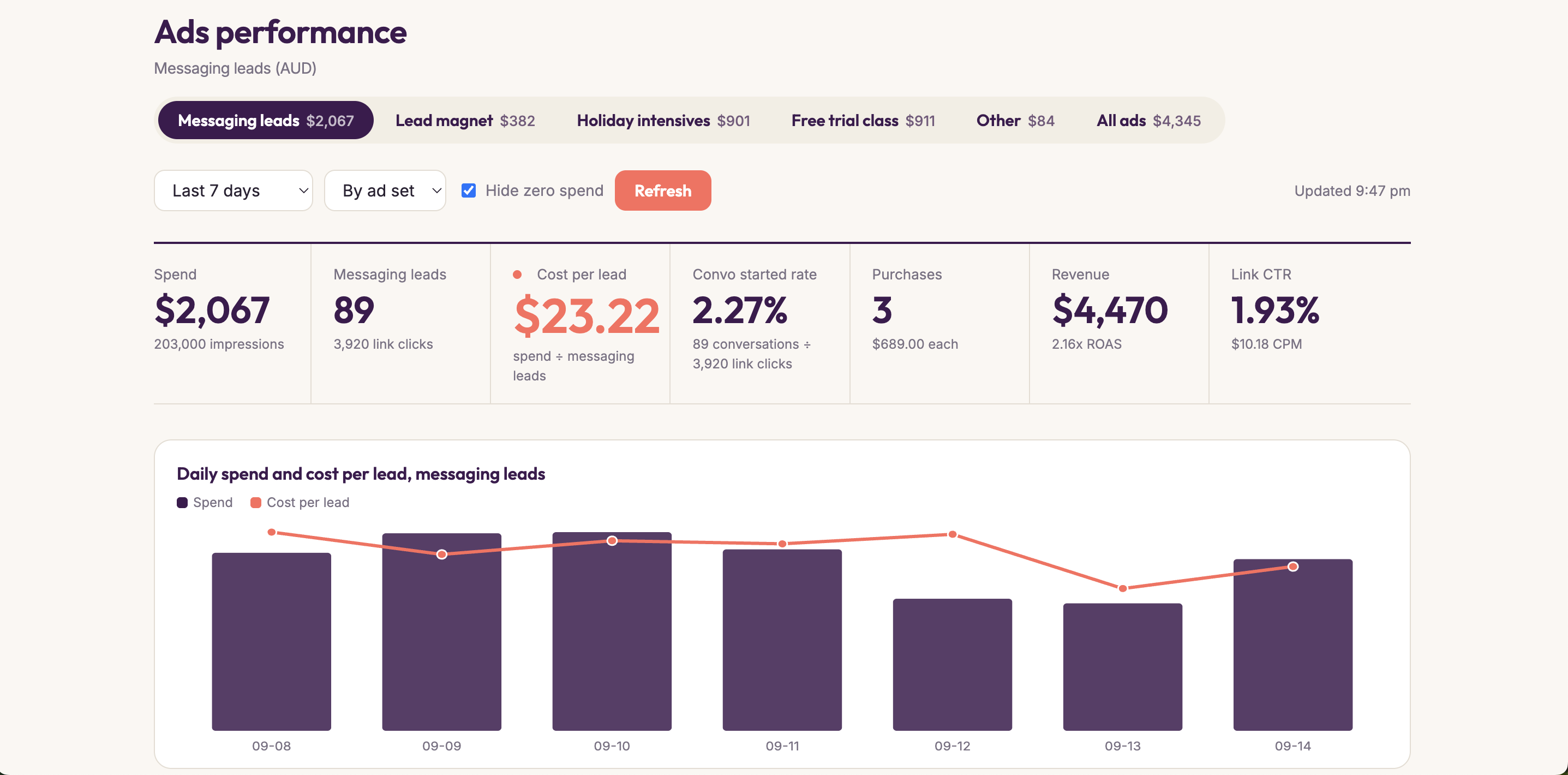
Task: Click the Spend legend swatch
Action: (x=182, y=503)
